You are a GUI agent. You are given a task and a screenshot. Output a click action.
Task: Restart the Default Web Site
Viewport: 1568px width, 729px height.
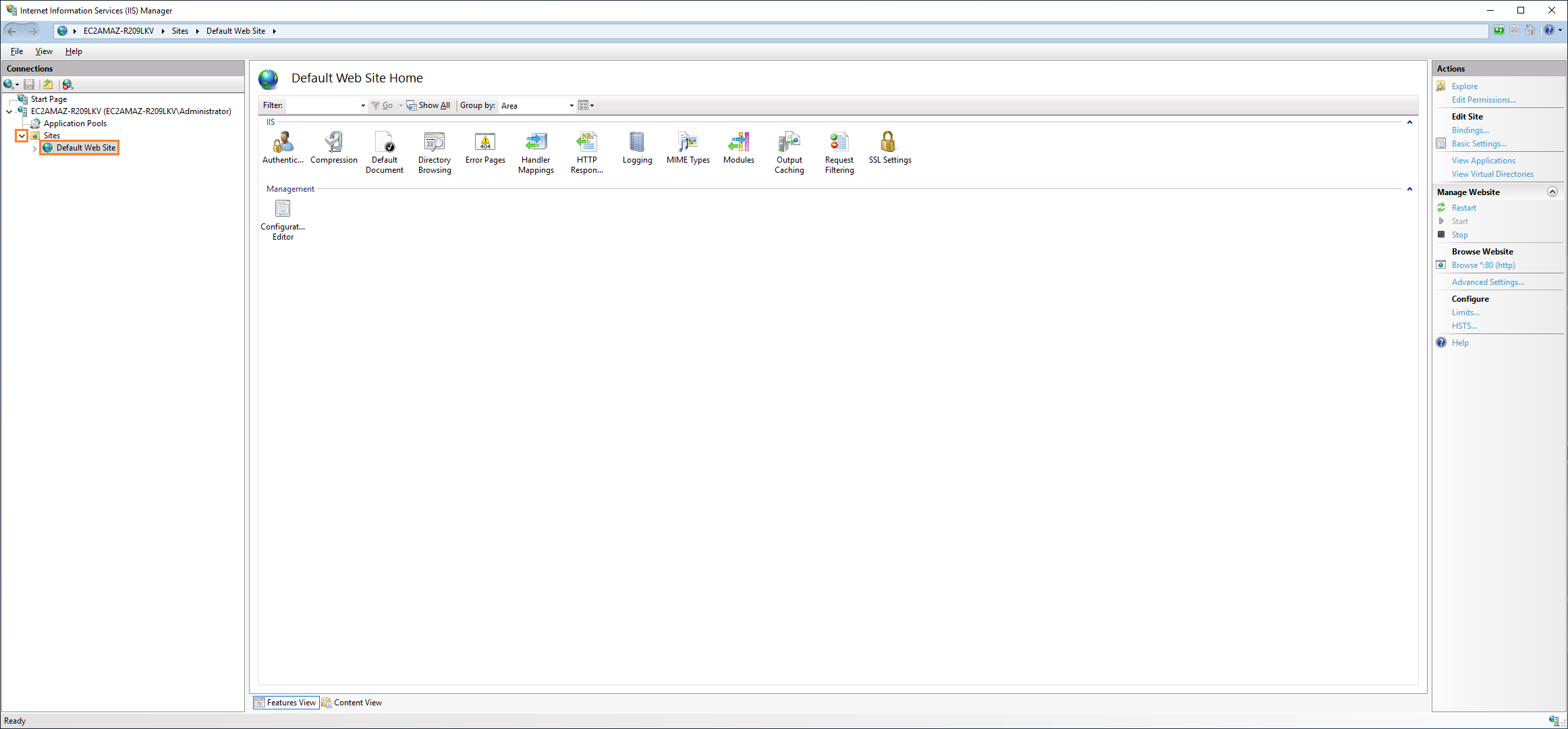[1463, 207]
